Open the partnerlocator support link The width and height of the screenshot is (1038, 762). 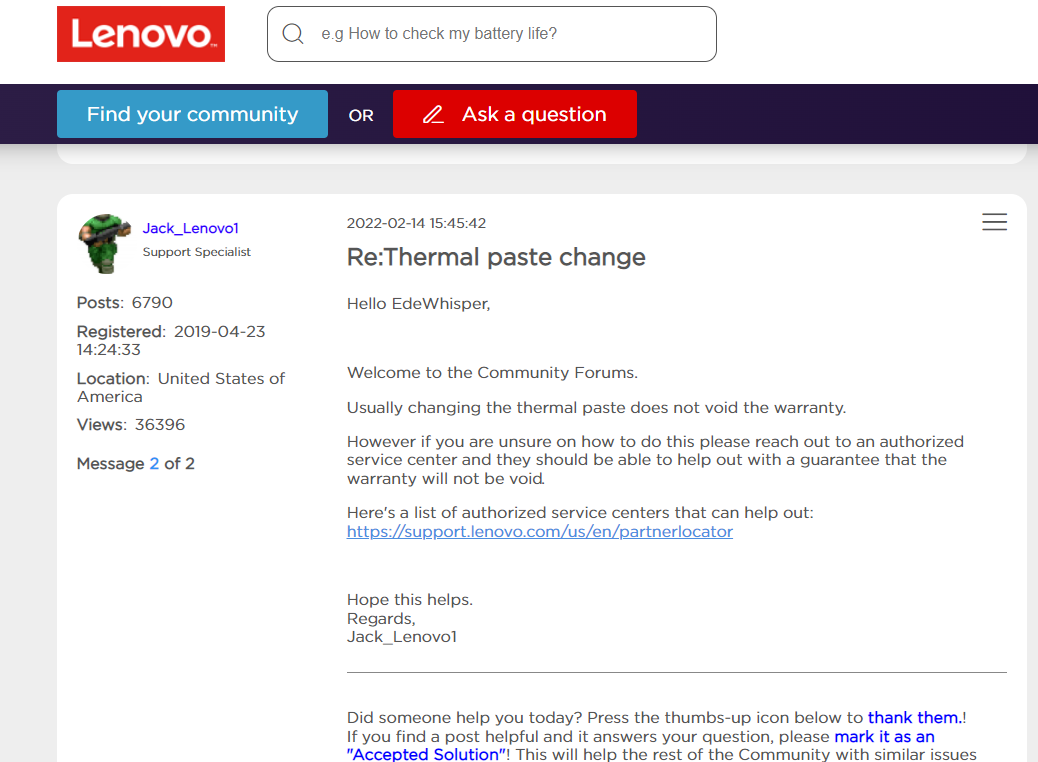point(540,532)
